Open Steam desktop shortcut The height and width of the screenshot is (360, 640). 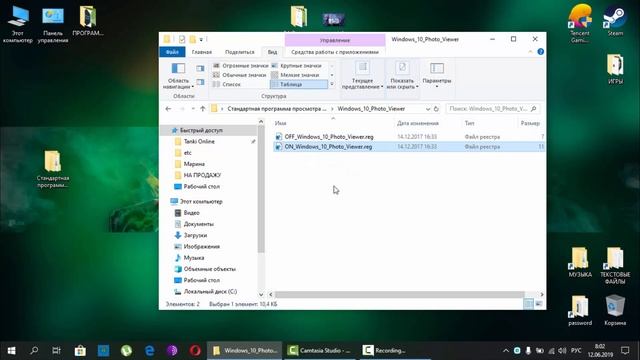[615, 21]
